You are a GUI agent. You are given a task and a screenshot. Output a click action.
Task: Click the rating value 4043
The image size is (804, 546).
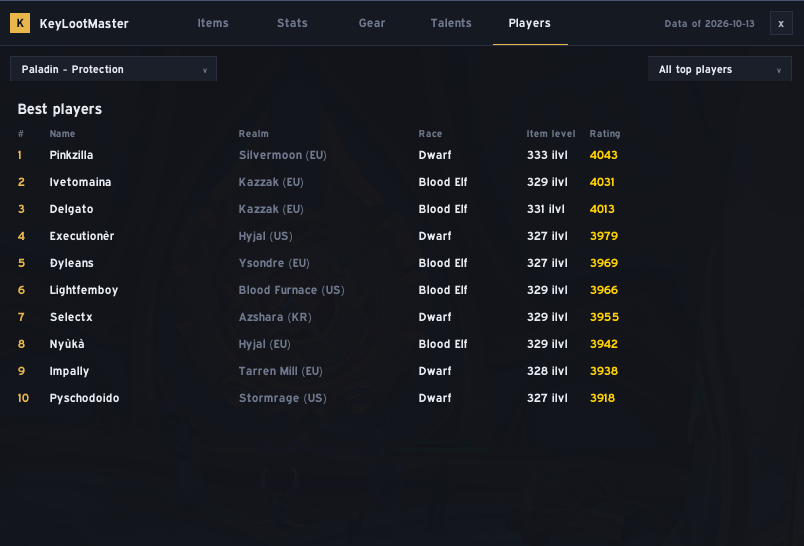pyautogui.click(x=604, y=155)
